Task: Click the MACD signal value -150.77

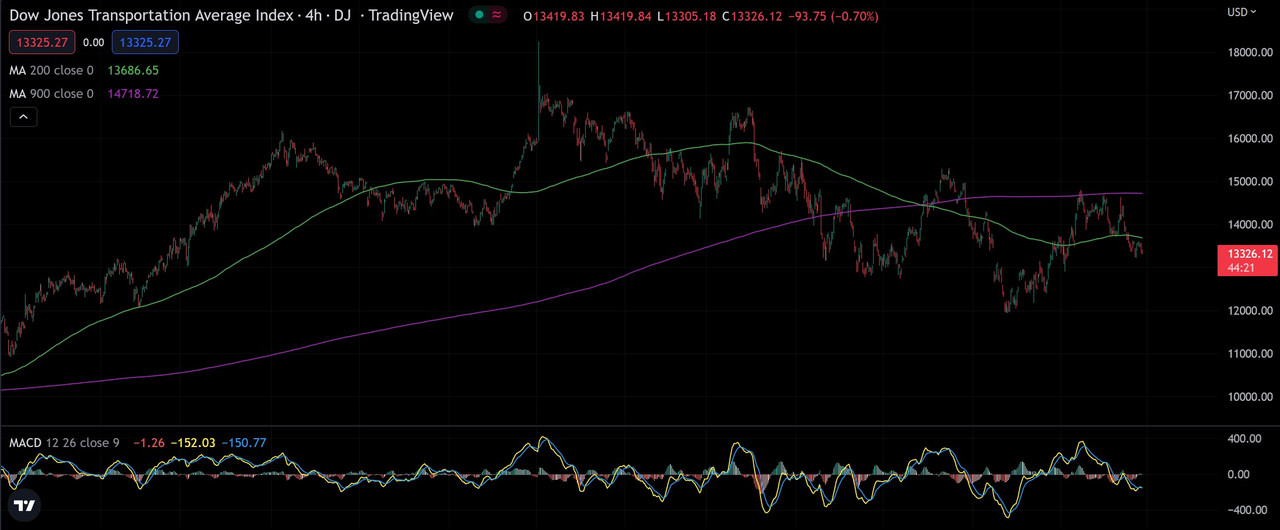Action: point(244,442)
